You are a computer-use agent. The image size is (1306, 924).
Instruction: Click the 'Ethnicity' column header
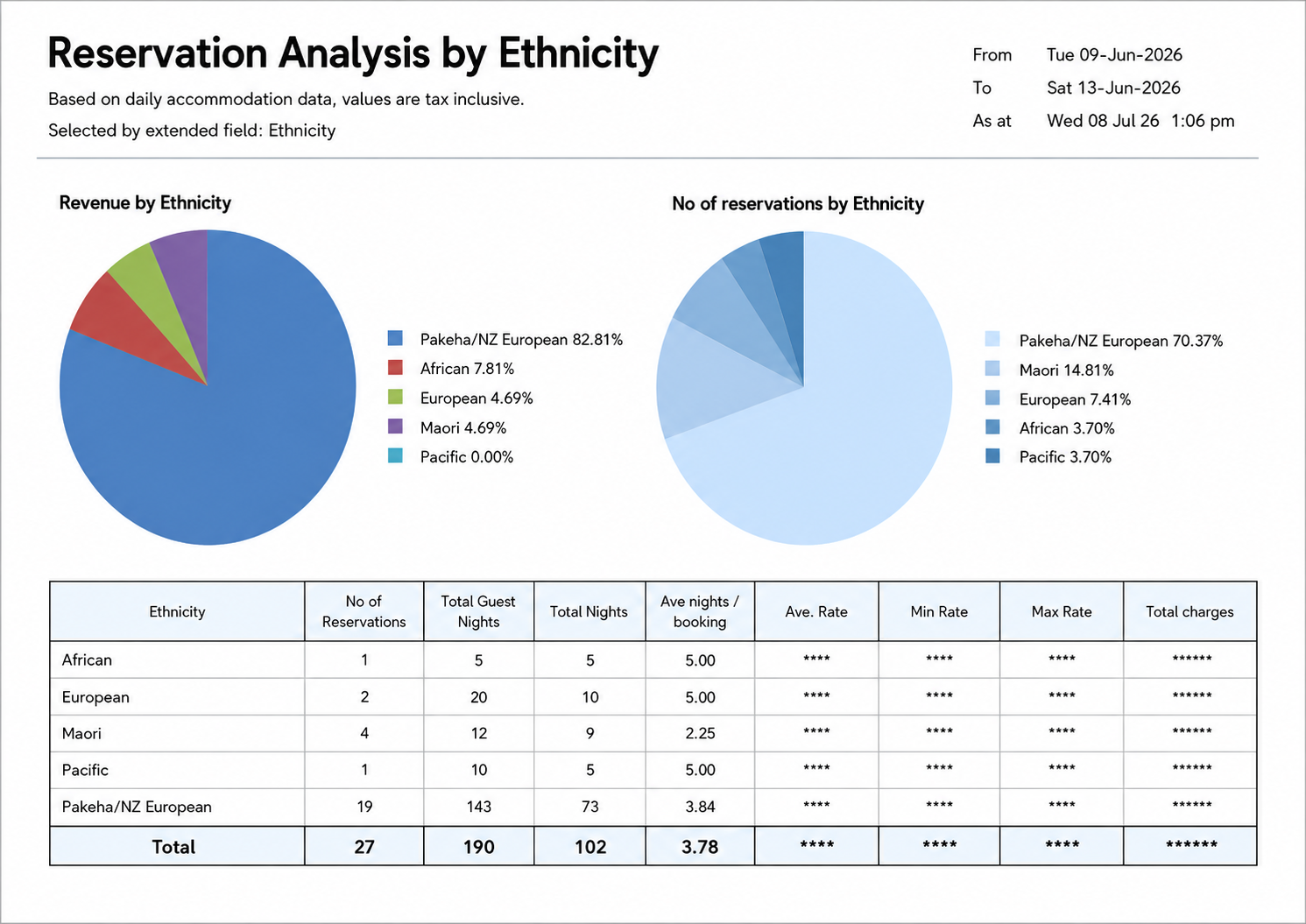(x=177, y=611)
